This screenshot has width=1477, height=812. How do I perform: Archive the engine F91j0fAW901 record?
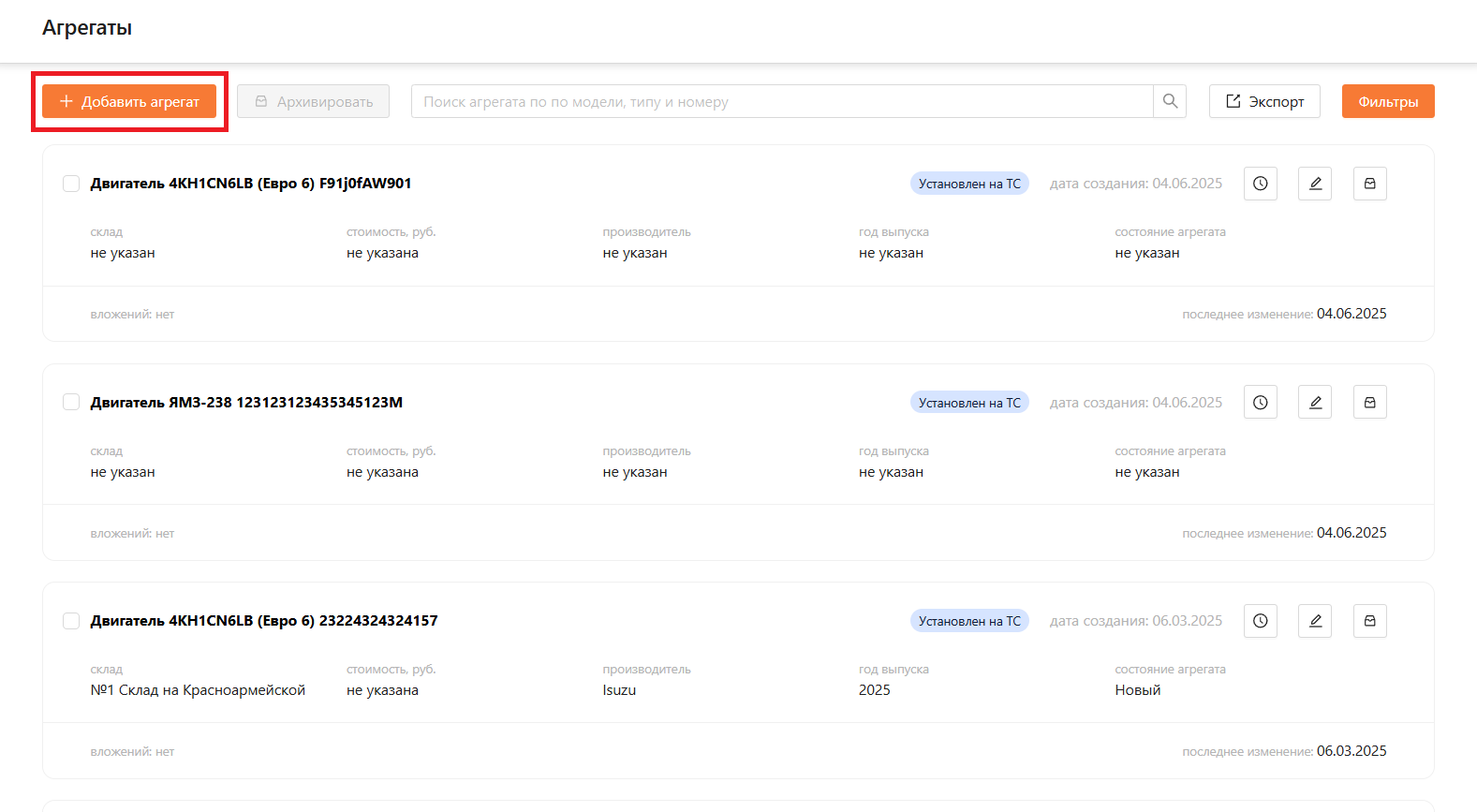tap(1369, 184)
